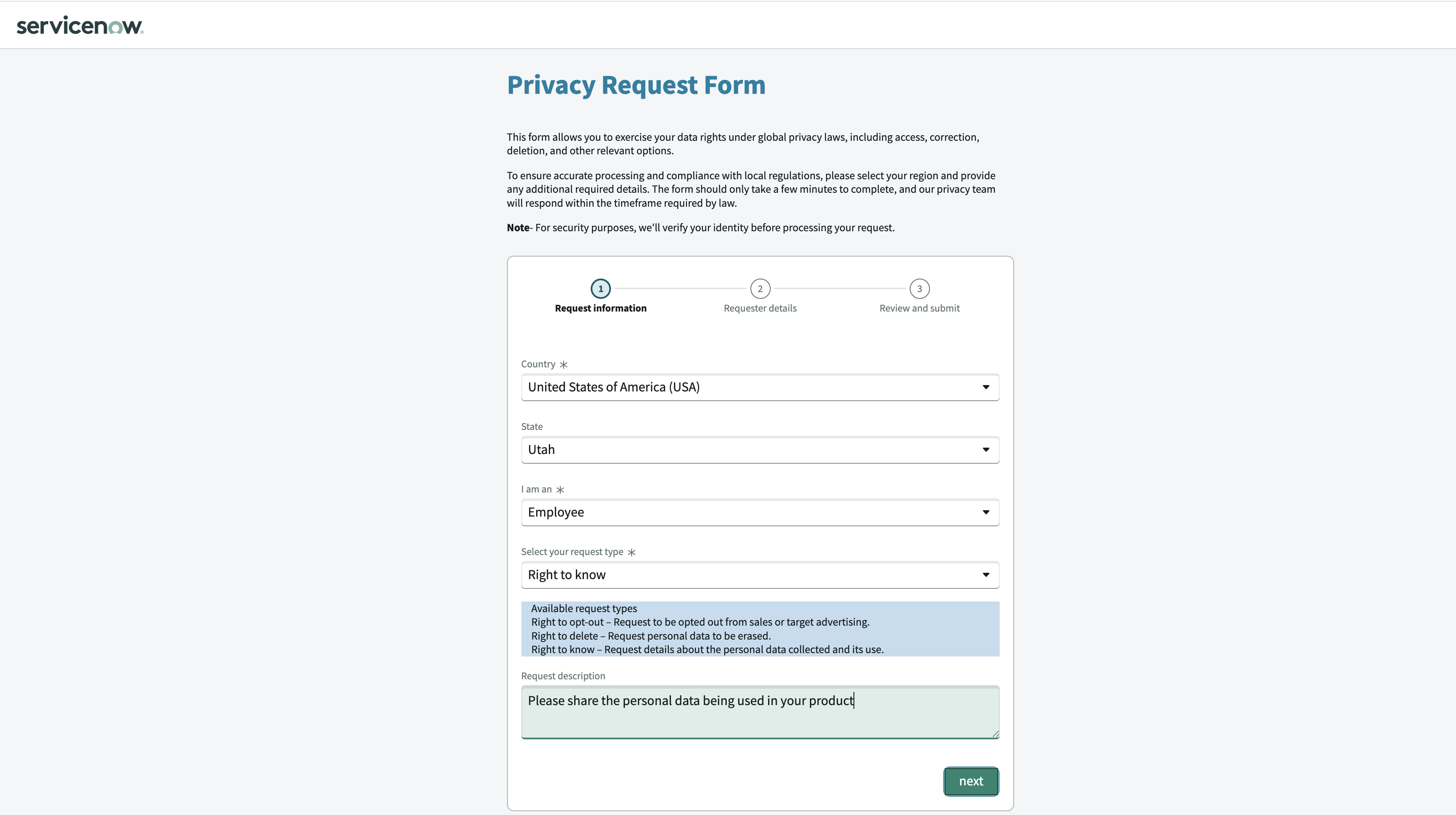The height and width of the screenshot is (815, 1456).
Task: Switch to the Request information step label
Action: 600,308
